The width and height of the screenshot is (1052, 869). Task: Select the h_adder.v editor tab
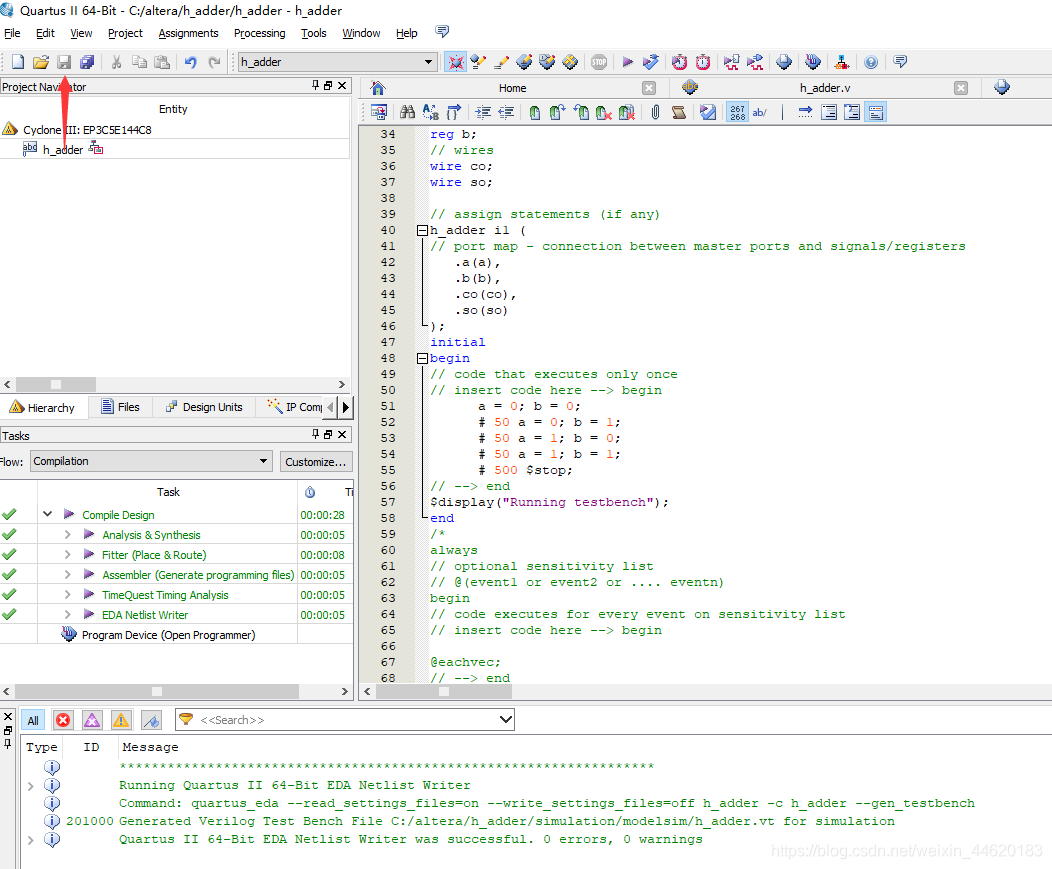tap(825, 88)
